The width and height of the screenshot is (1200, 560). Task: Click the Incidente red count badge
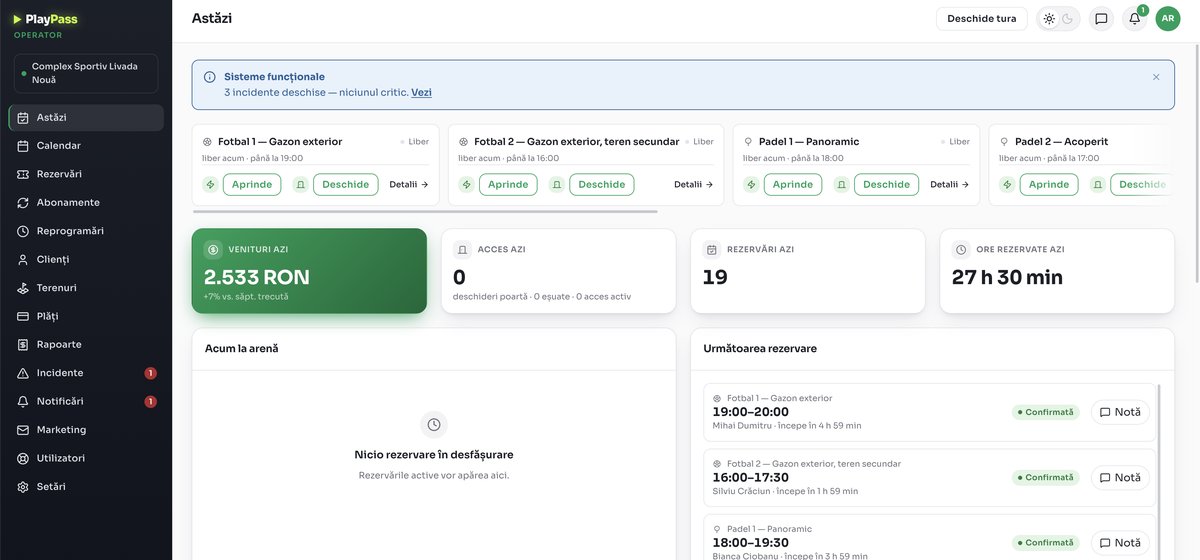[x=151, y=373]
